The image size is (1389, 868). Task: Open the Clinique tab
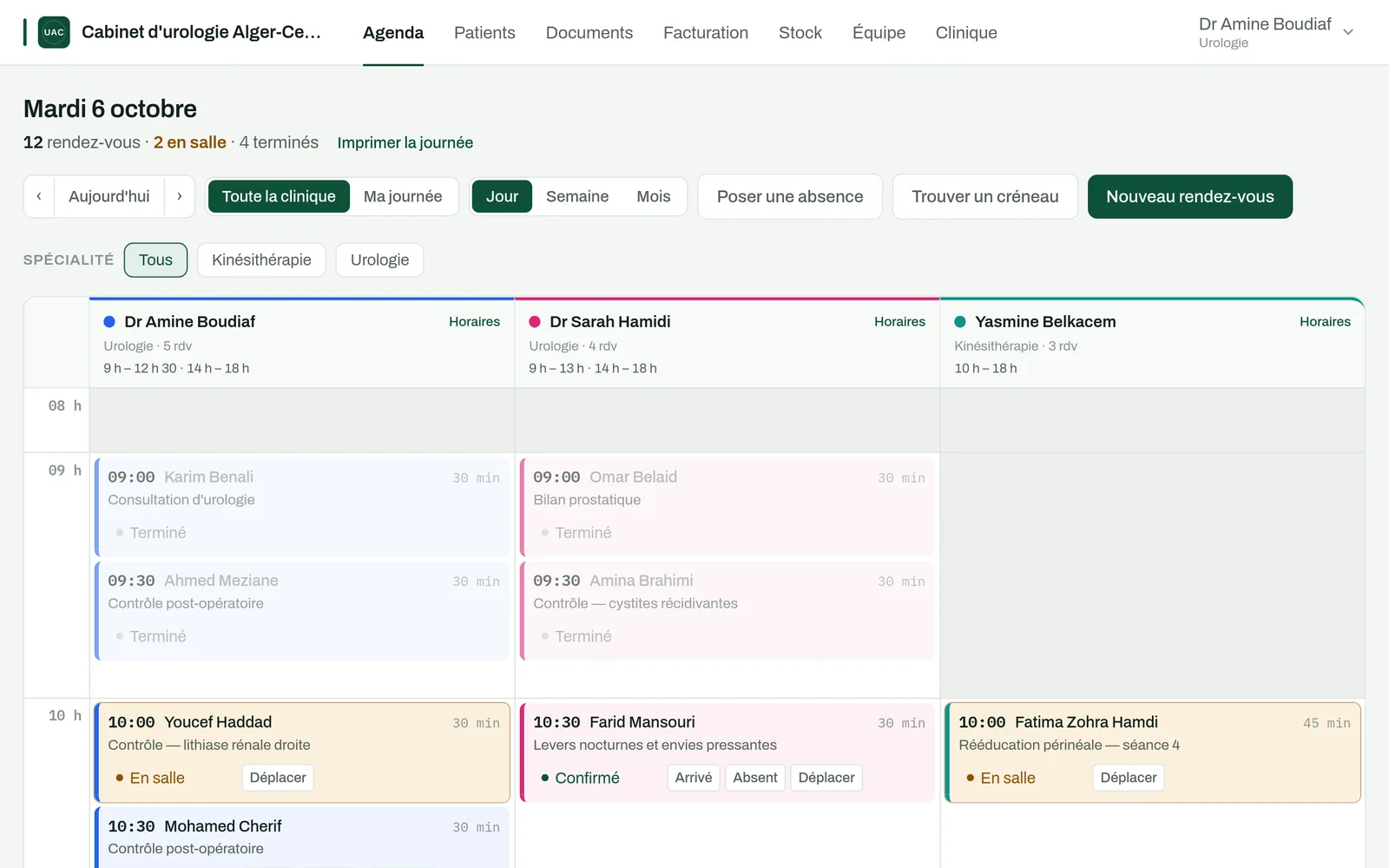pos(966,33)
